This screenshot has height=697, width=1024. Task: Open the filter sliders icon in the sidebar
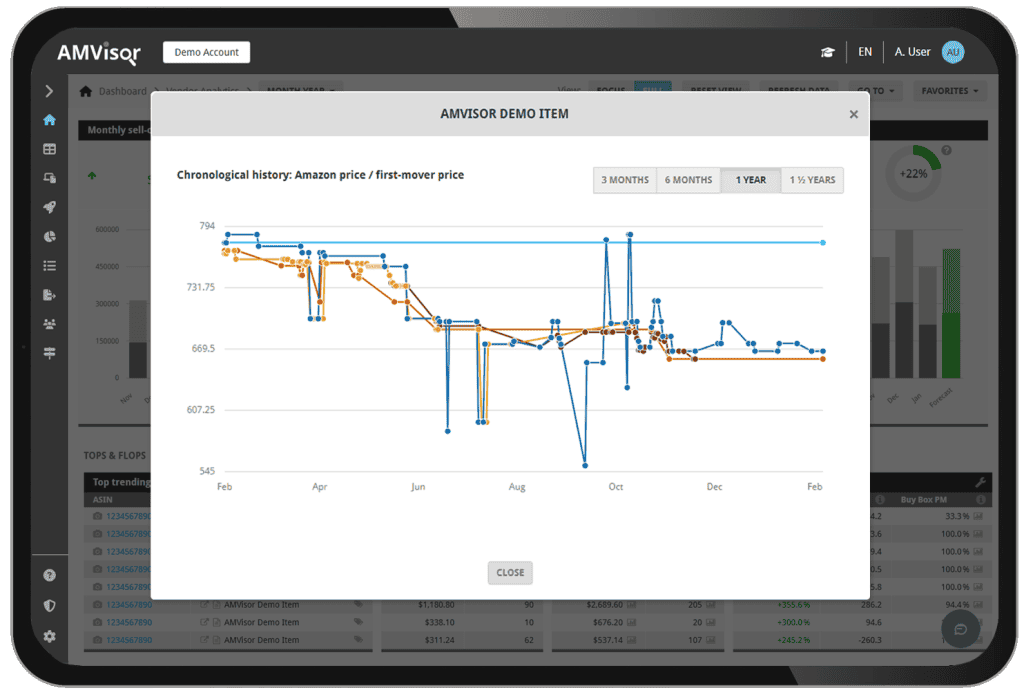[49, 352]
